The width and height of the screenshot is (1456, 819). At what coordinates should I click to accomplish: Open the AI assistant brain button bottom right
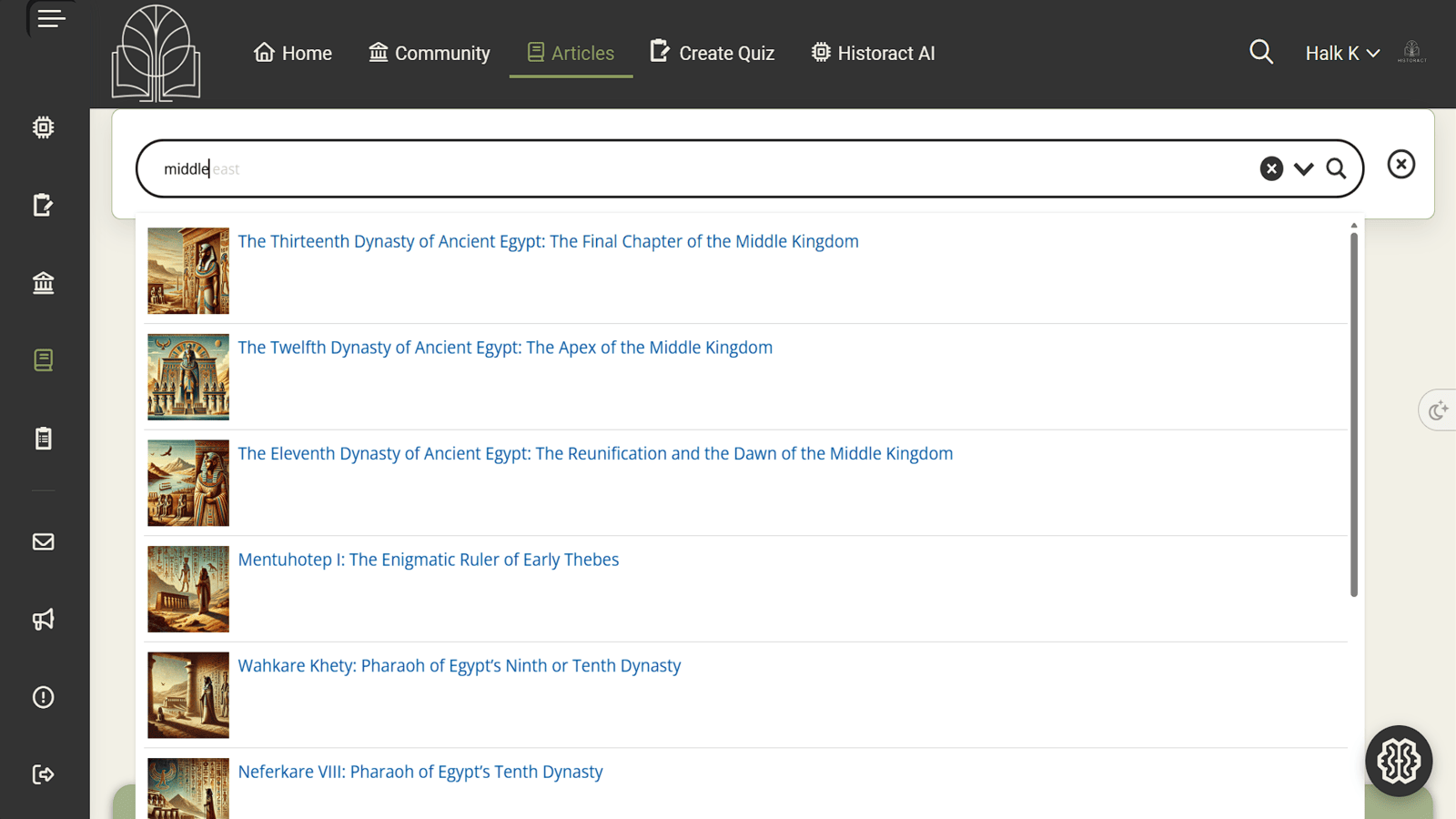[1398, 761]
